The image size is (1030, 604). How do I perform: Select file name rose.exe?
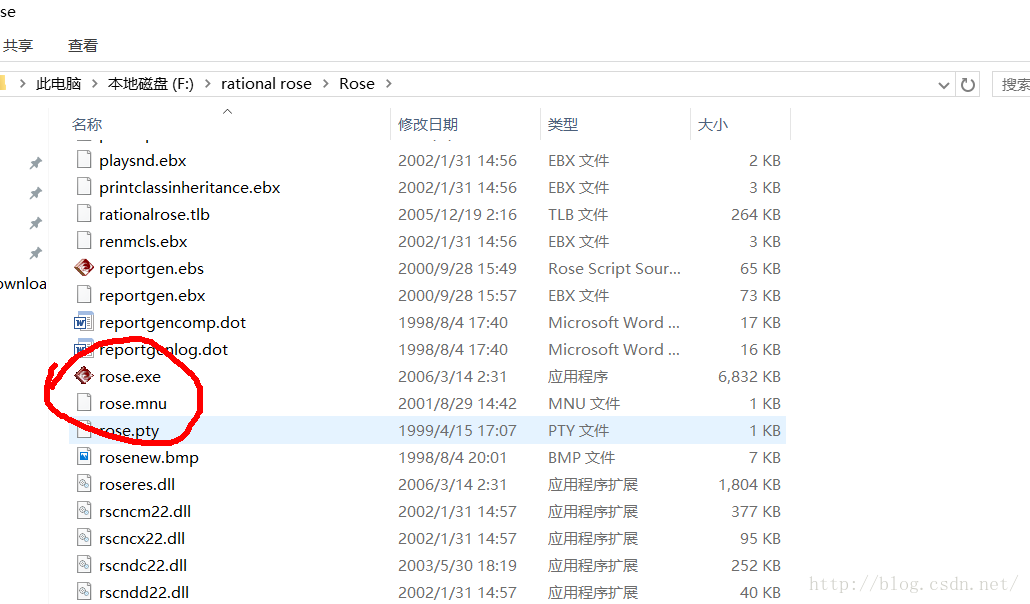click(x=129, y=376)
